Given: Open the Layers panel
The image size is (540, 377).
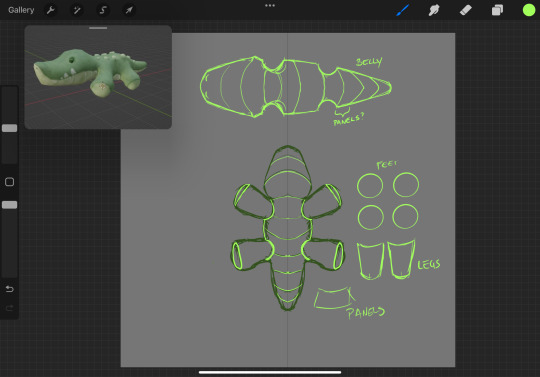Looking at the screenshot, I should [x=497, y=10].
